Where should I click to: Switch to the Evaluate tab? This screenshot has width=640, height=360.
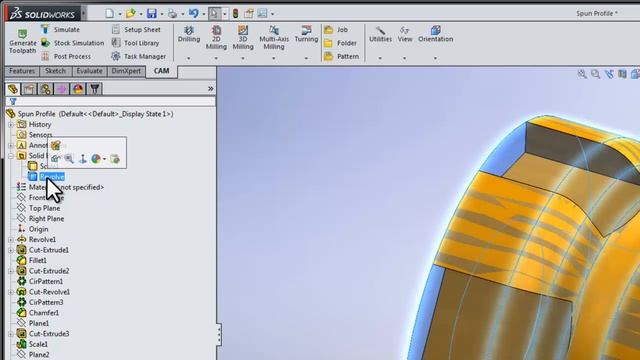click(x=89, y=71)
